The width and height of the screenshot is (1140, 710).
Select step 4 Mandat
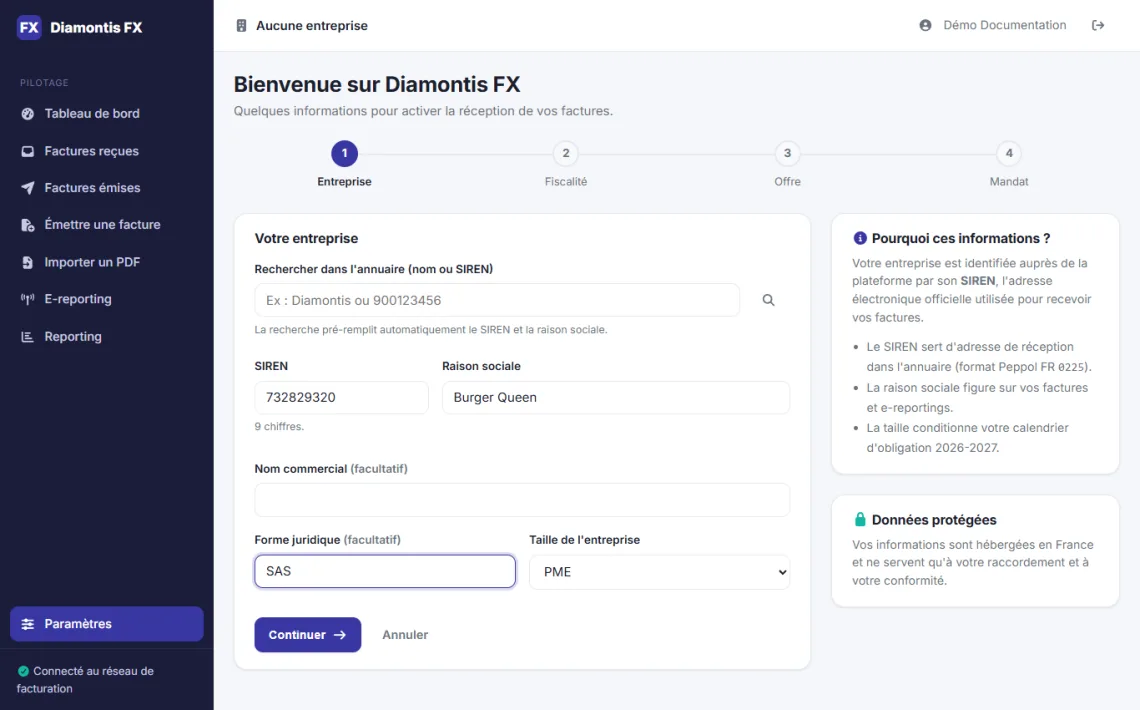1009,153
